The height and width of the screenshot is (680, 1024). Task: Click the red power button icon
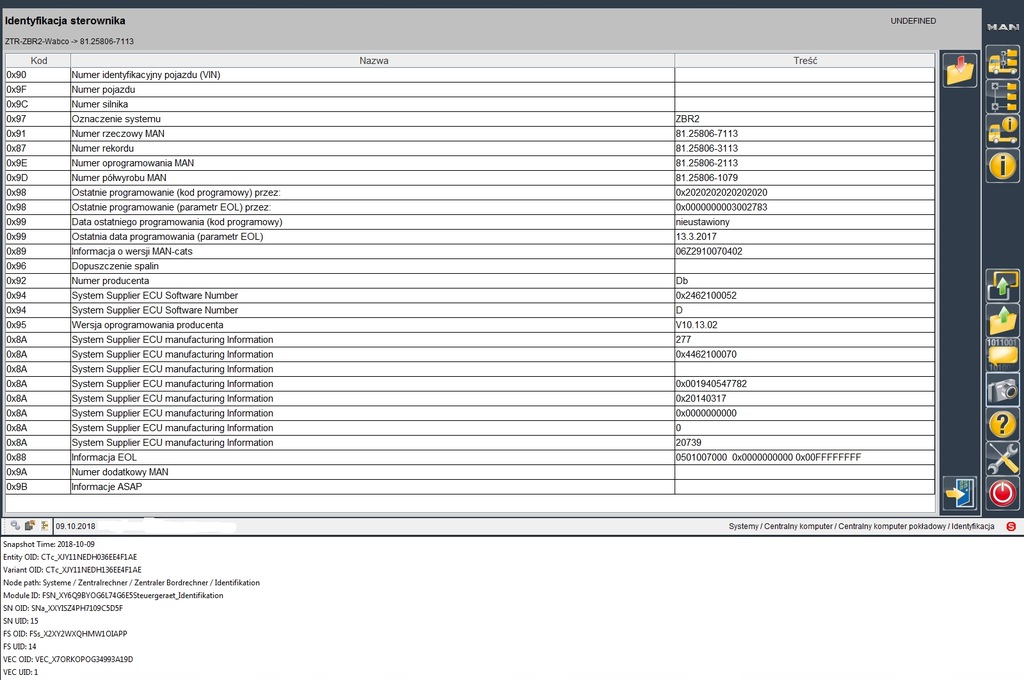[x=1002, y=493]
